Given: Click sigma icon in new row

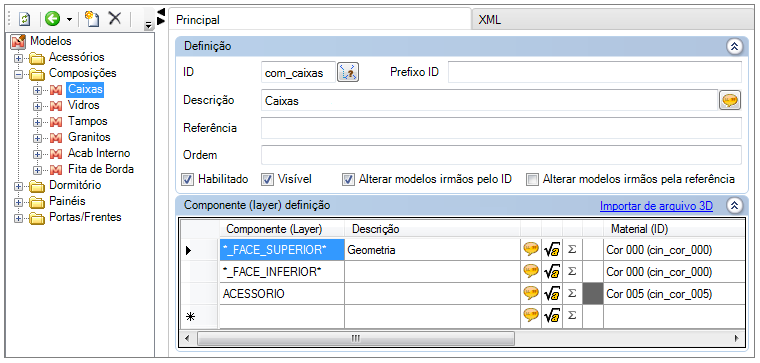Looking at the screenshot, I should (572, 316).
